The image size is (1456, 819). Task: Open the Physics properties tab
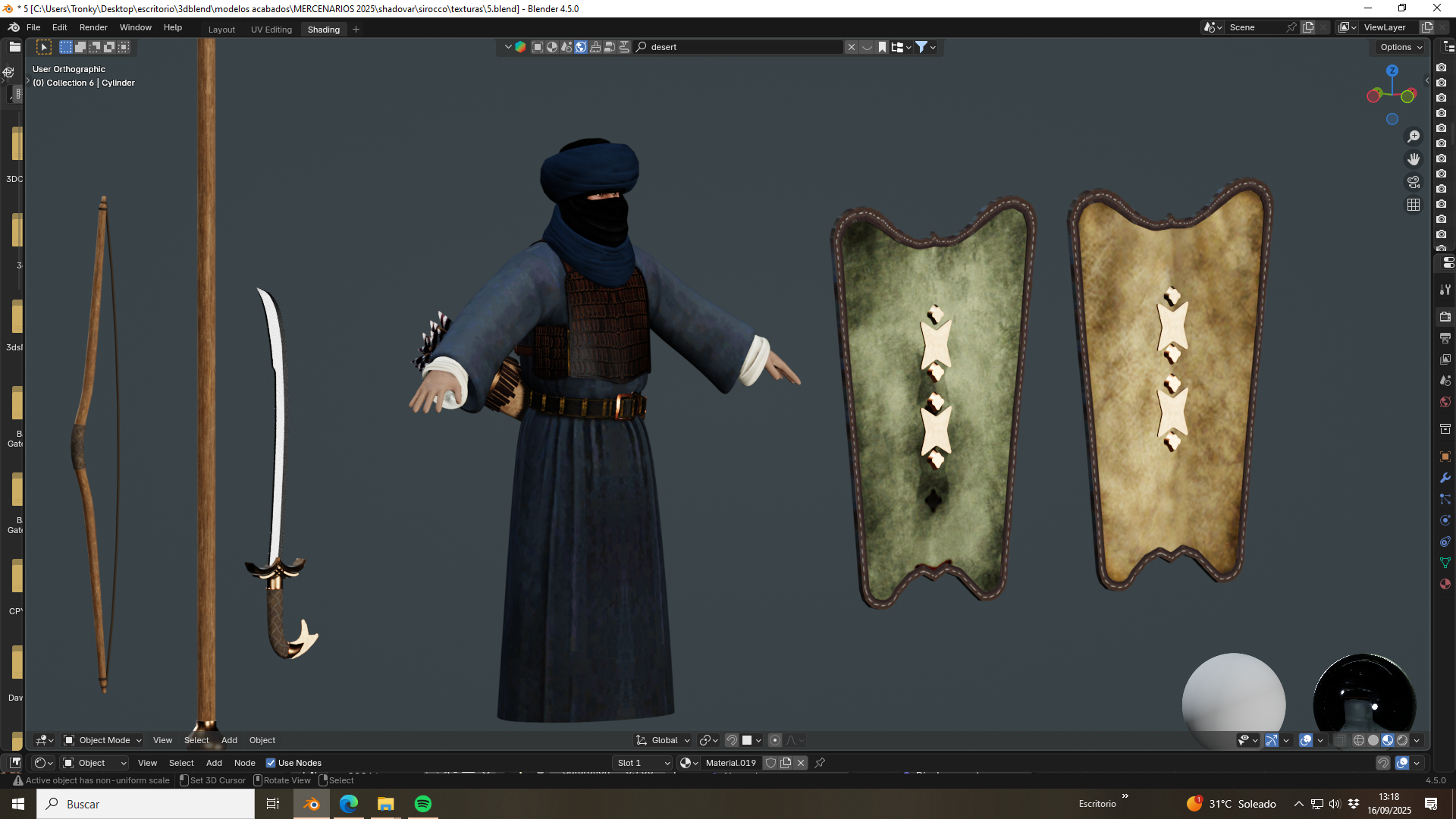pyautogui.click(x=1445, y=520)
